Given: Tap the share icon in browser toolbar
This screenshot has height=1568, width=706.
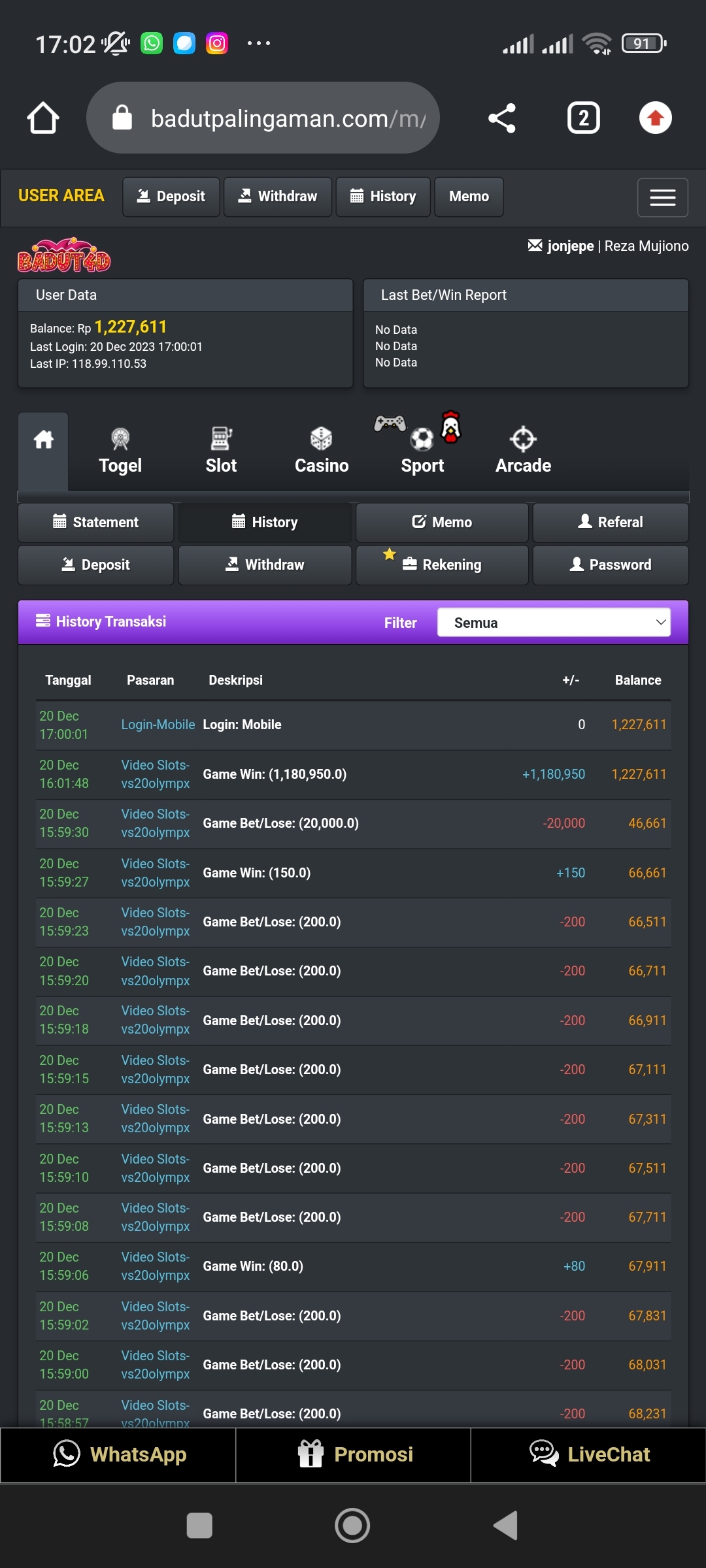Looking at the screenshot, I should coord(502,118).
